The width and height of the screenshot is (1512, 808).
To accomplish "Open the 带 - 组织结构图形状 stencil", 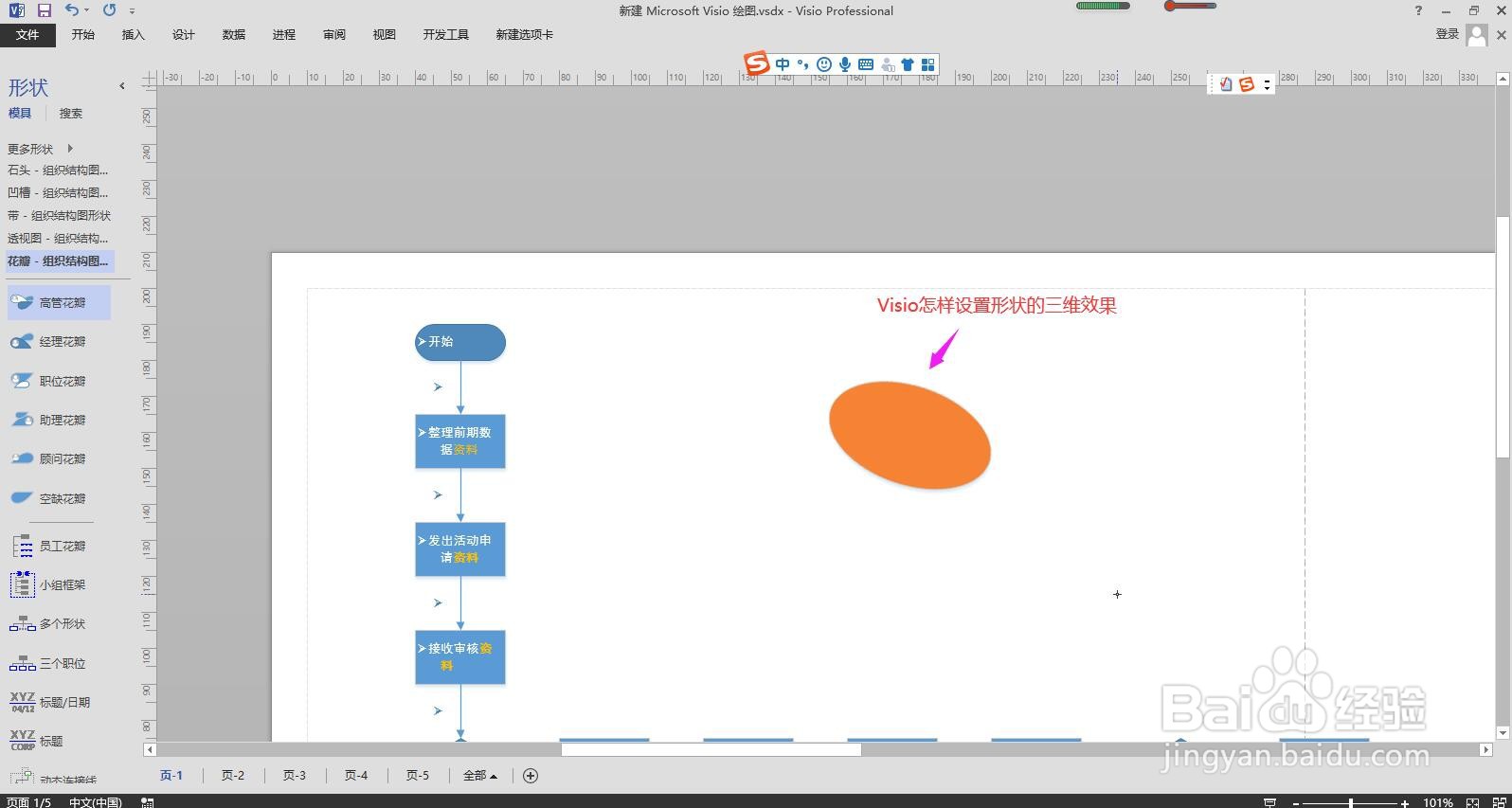I will pyautogui.click(x=59, y=216).
